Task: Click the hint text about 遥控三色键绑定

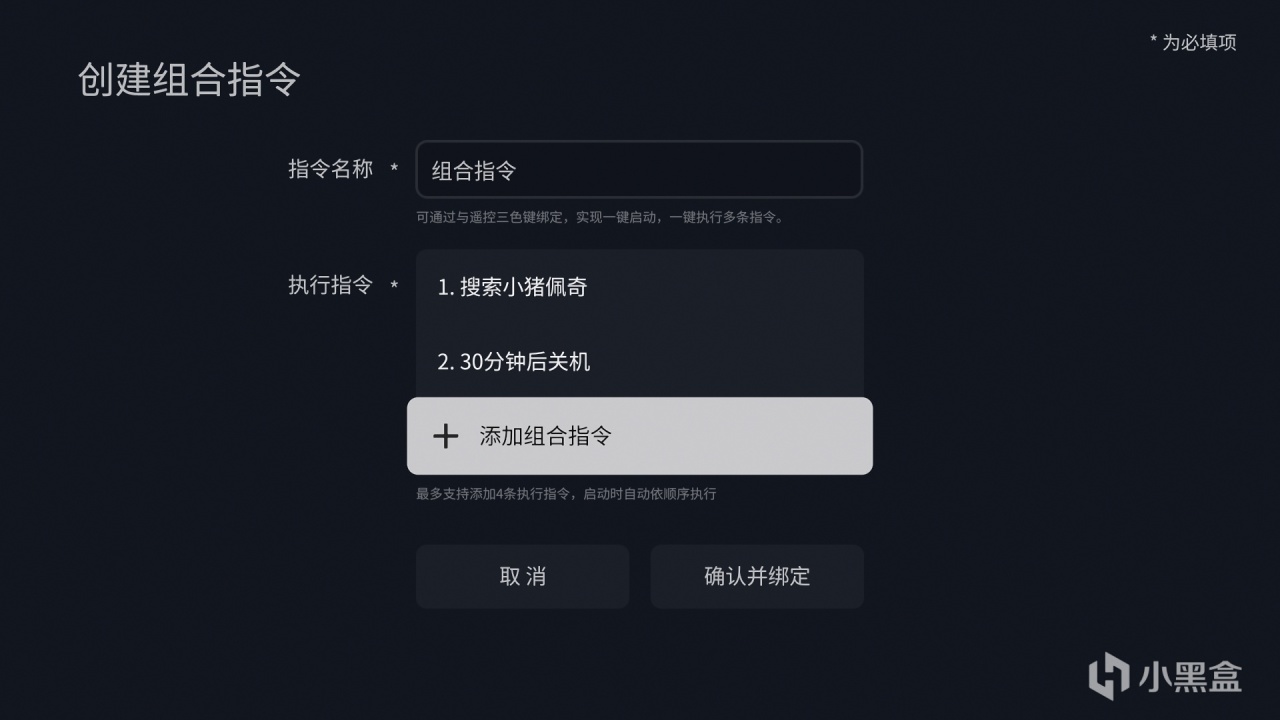Action: point(599,217)
